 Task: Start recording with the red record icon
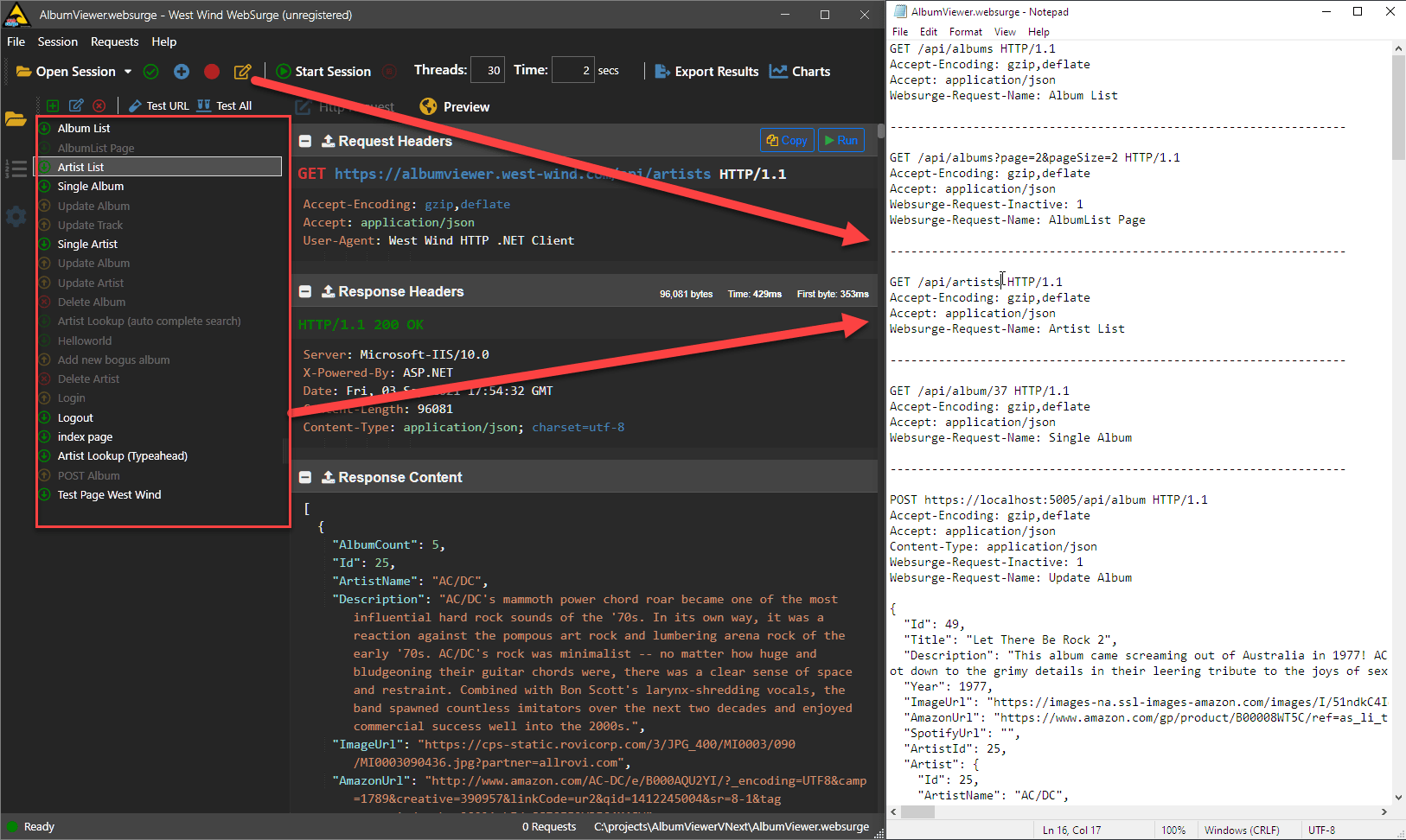pyautogui.click(x=212, y=71)
